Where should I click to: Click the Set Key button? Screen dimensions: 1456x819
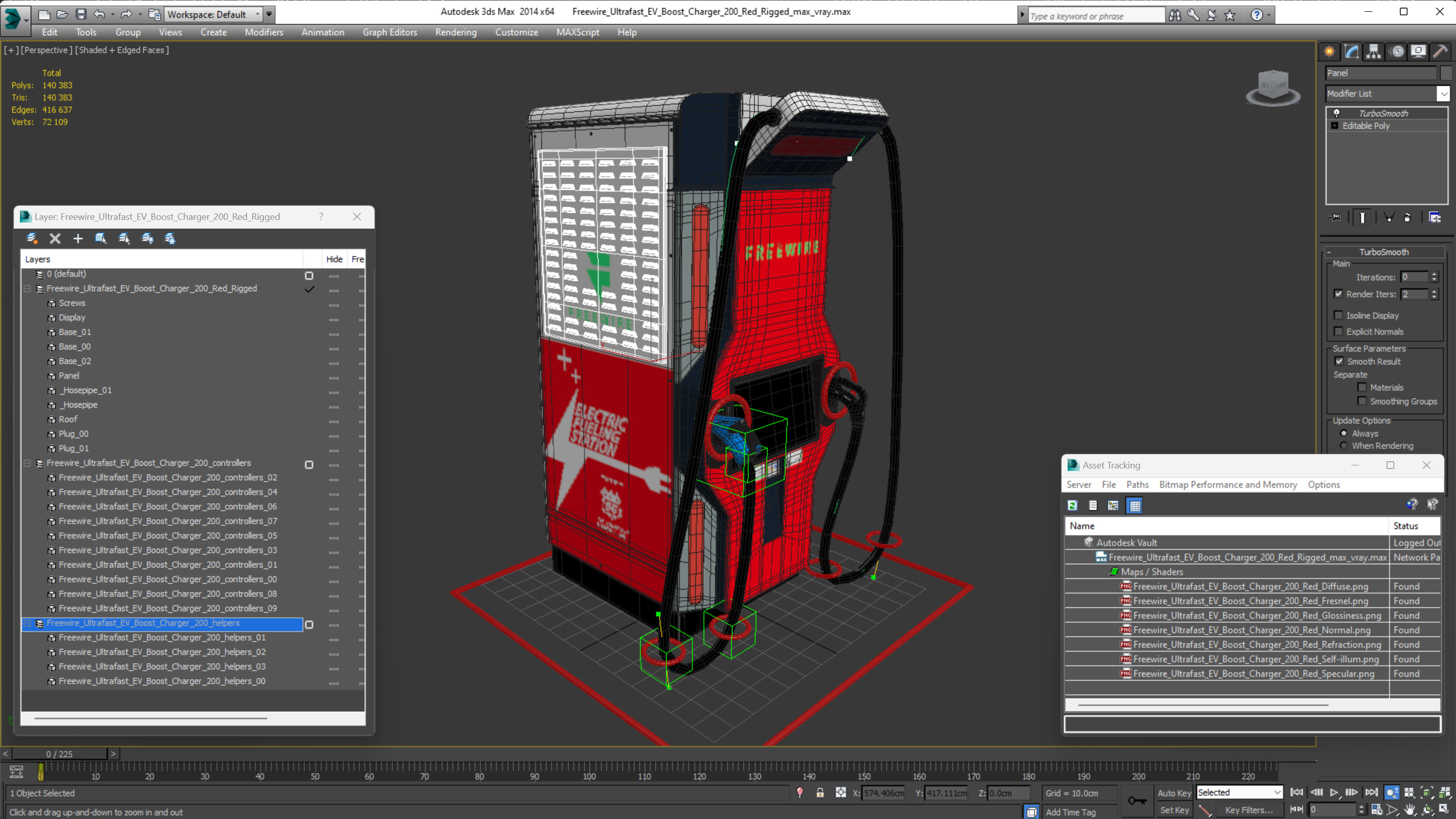click(x=1173, y=810)
